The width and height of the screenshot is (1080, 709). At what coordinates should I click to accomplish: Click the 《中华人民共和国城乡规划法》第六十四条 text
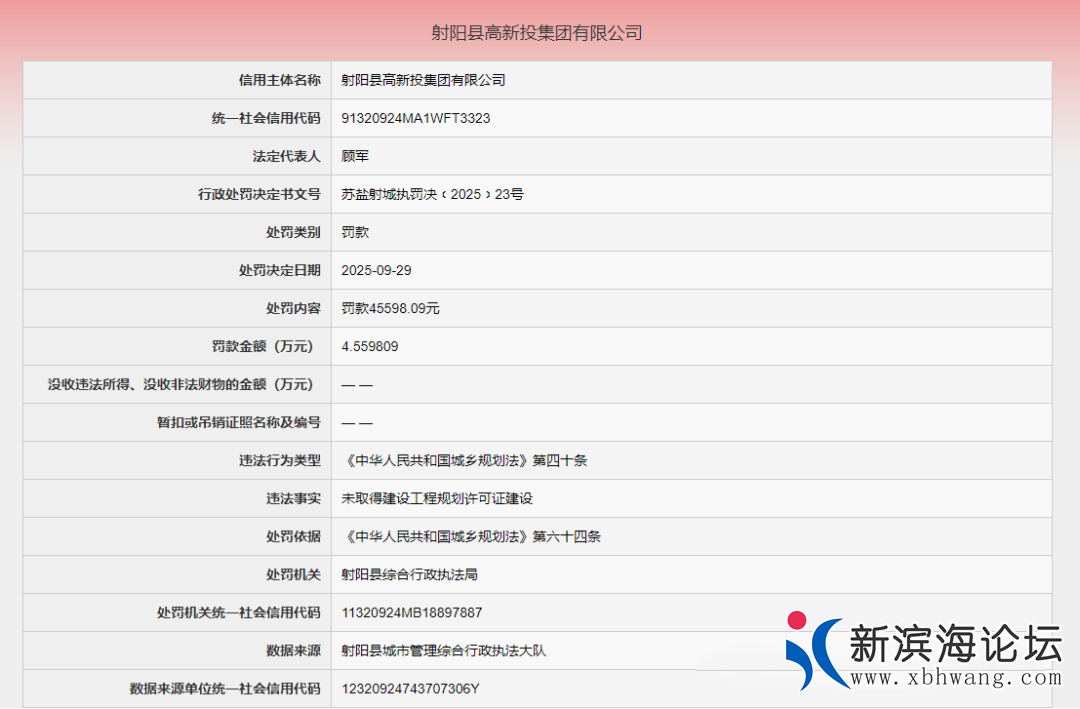click(x=471, y=536)
